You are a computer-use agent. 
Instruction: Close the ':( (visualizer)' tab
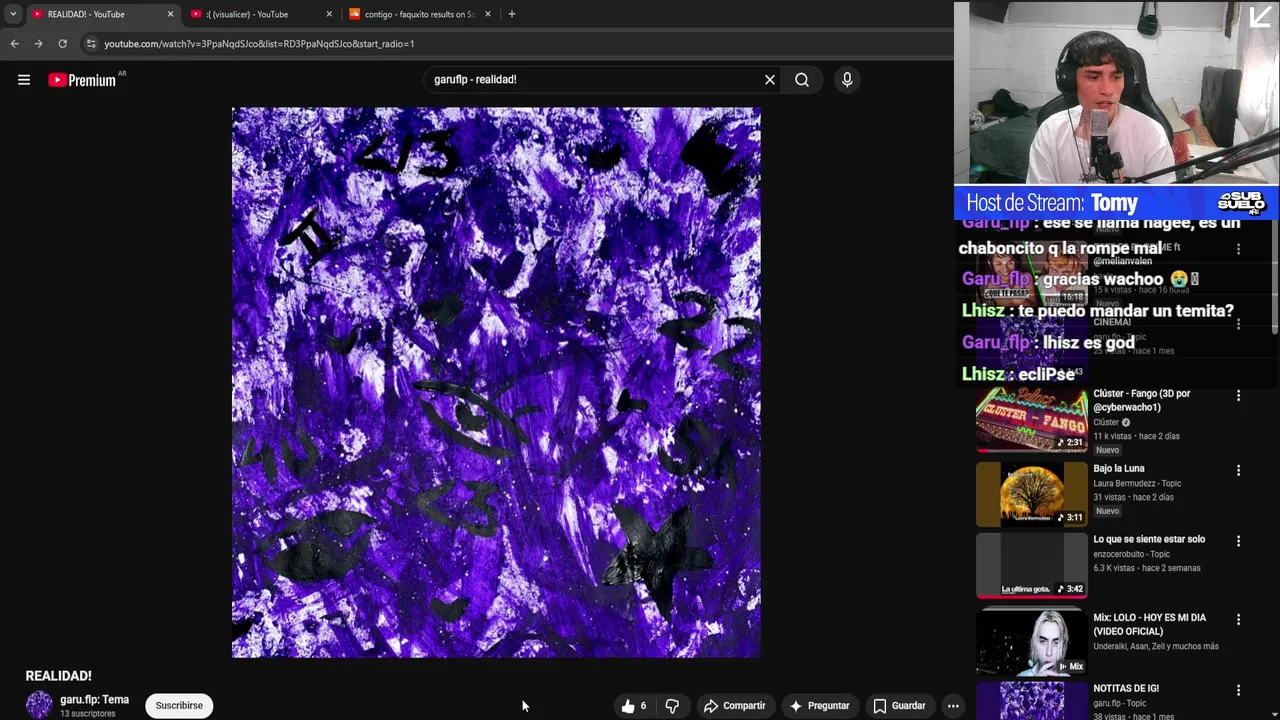[x=329, y=14]
